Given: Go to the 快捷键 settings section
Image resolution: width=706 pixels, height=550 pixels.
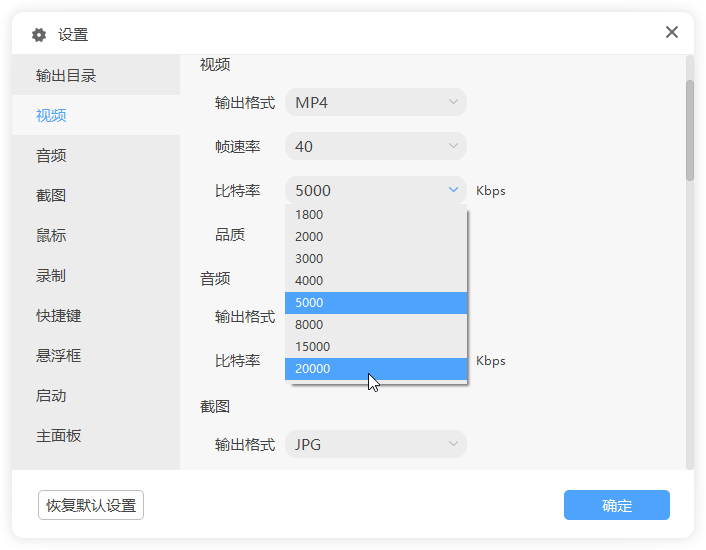Looking at the screenshot, I should pyautogui.click(x=59, y=316).
